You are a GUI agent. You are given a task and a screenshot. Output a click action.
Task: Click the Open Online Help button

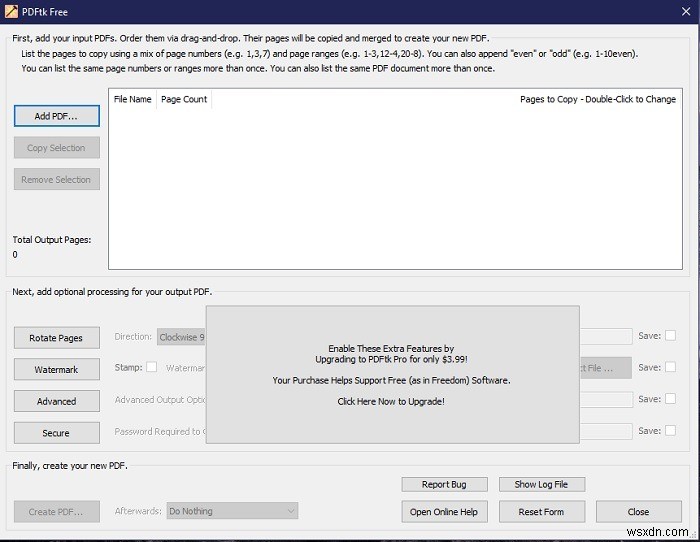[444, 512]
